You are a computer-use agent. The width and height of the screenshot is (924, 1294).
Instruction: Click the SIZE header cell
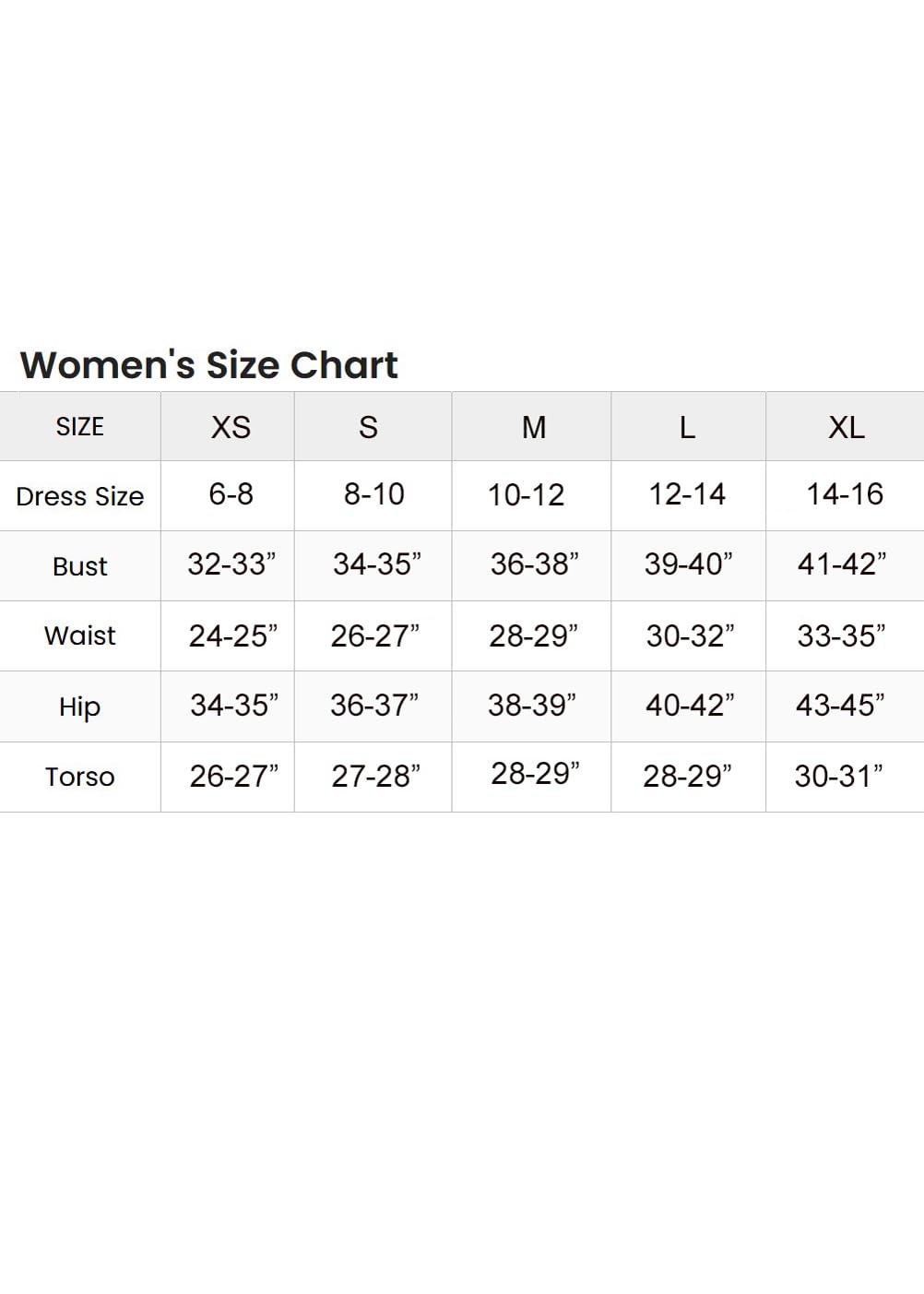(79, 427)
